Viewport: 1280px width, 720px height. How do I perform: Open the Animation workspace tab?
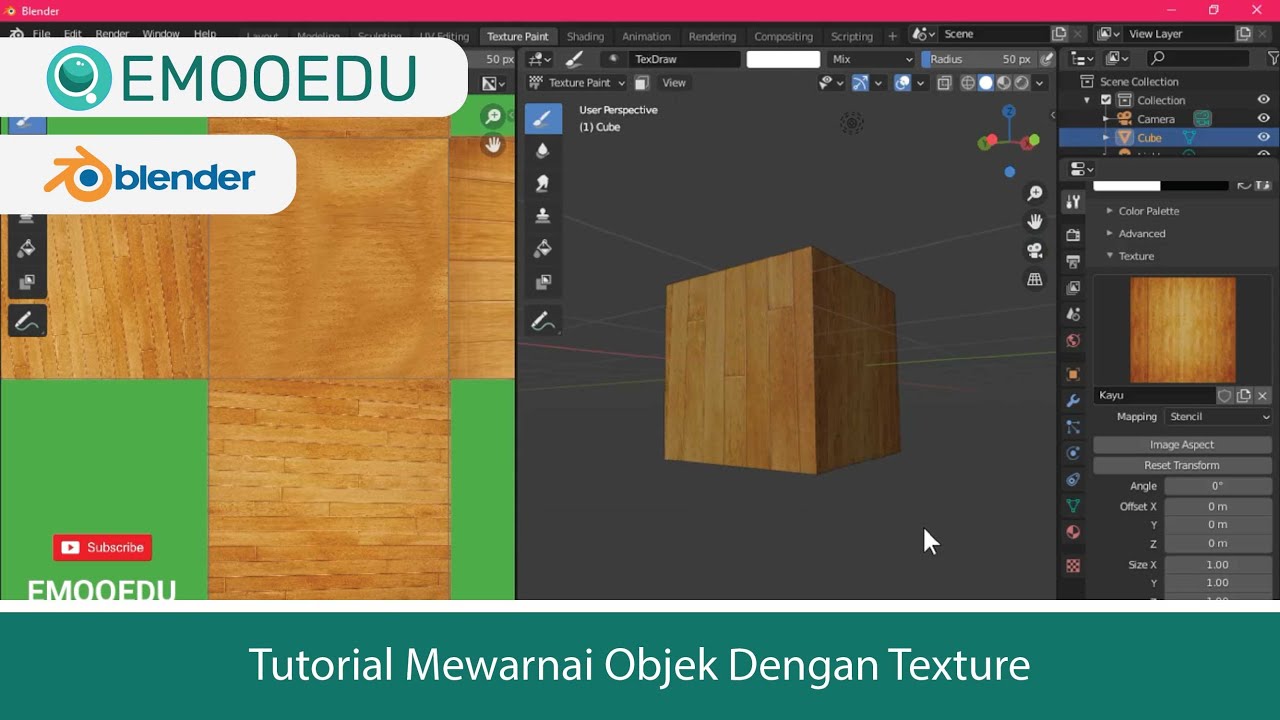646,36
